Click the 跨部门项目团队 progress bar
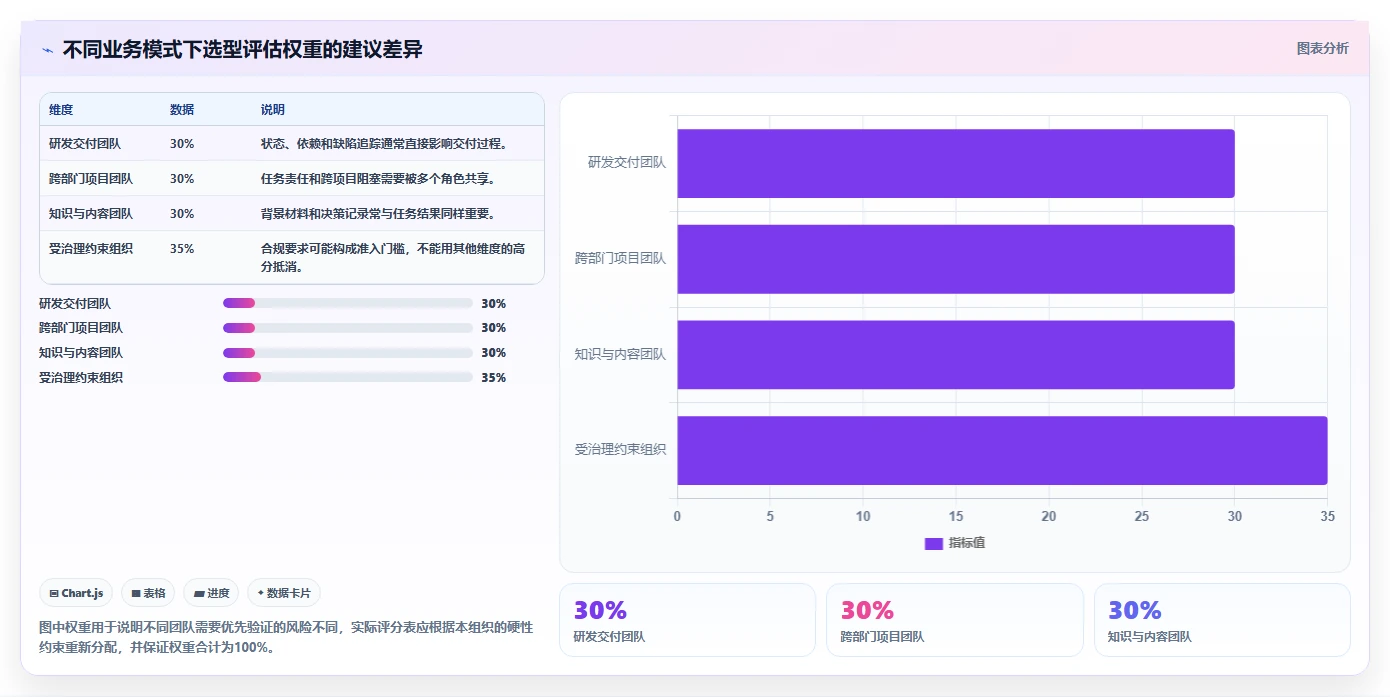The image size is (1390, 697). tap(348, 328)
